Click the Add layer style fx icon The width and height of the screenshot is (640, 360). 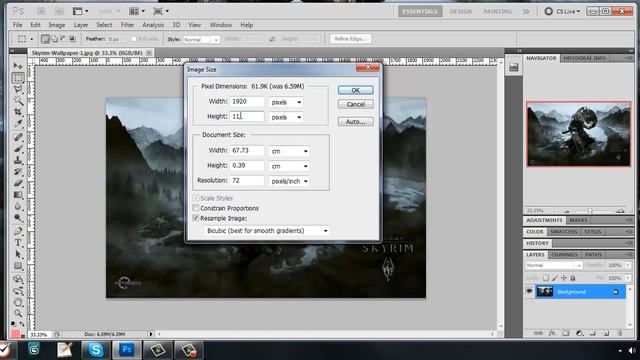click(552, 333)
